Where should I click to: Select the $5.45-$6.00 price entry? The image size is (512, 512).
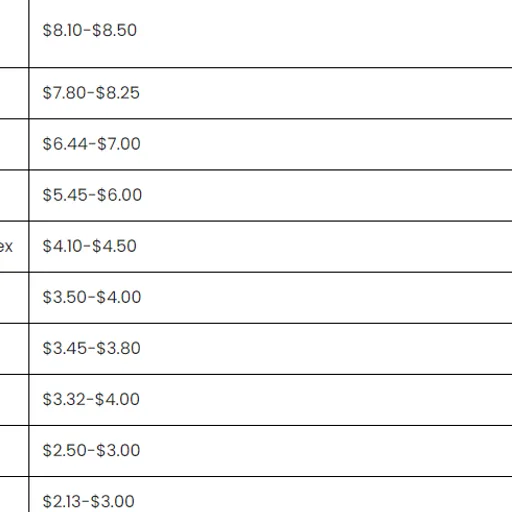click(x=92, y=195)
